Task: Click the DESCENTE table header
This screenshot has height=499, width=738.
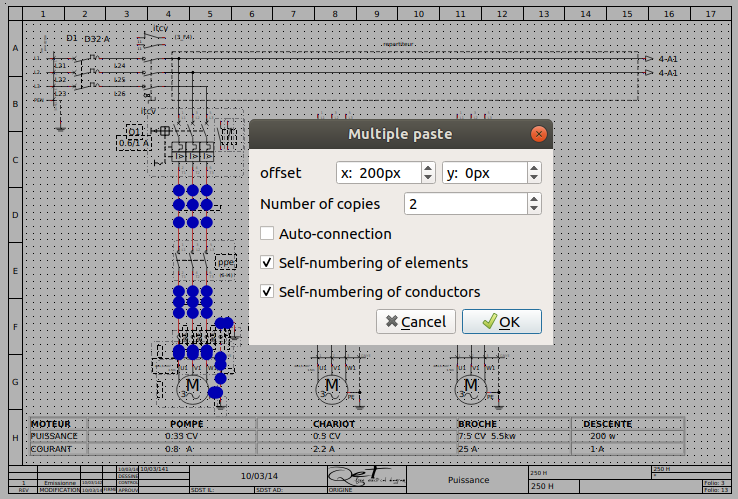Action: tap(607, 424)
